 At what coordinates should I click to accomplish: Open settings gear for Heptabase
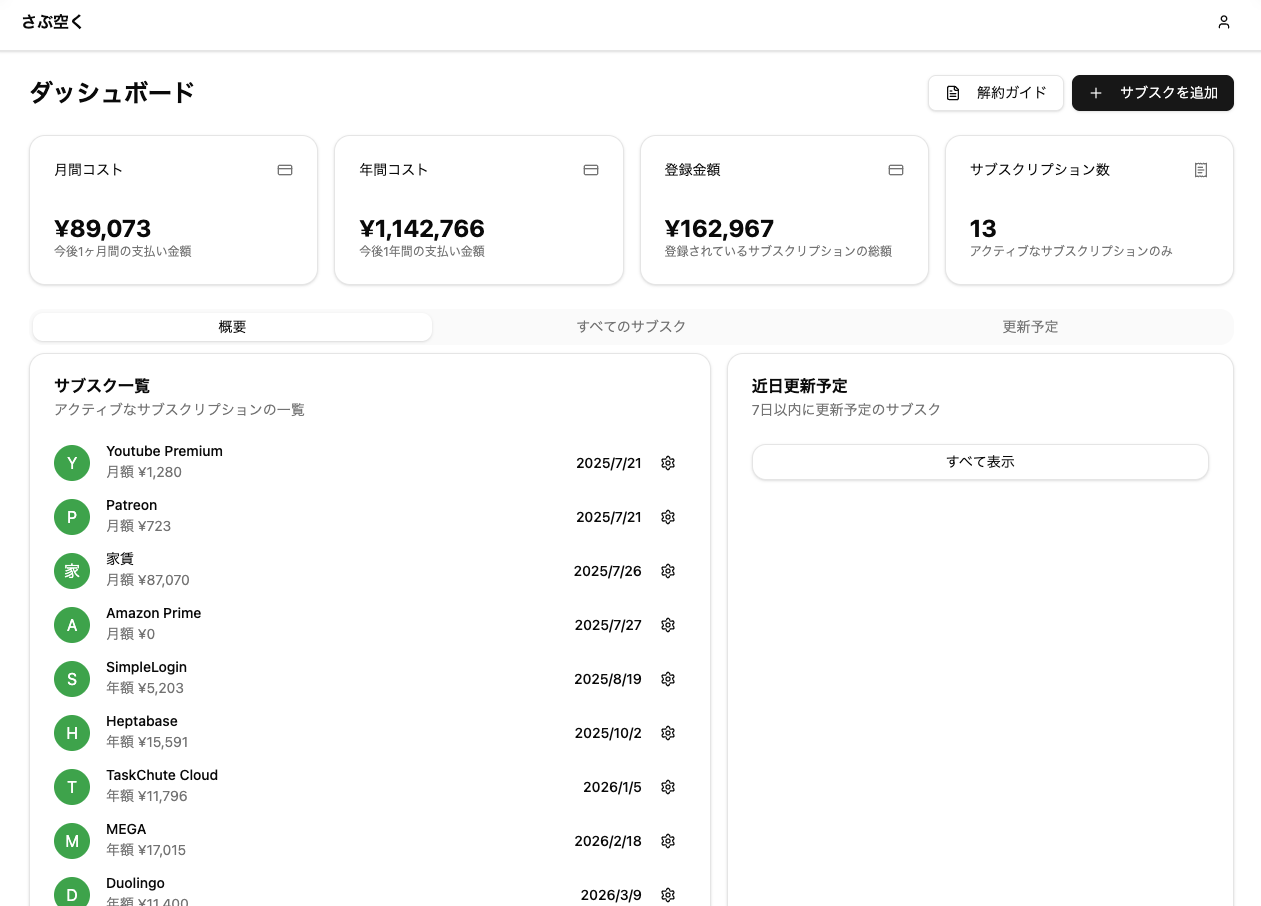click(668, 733)
